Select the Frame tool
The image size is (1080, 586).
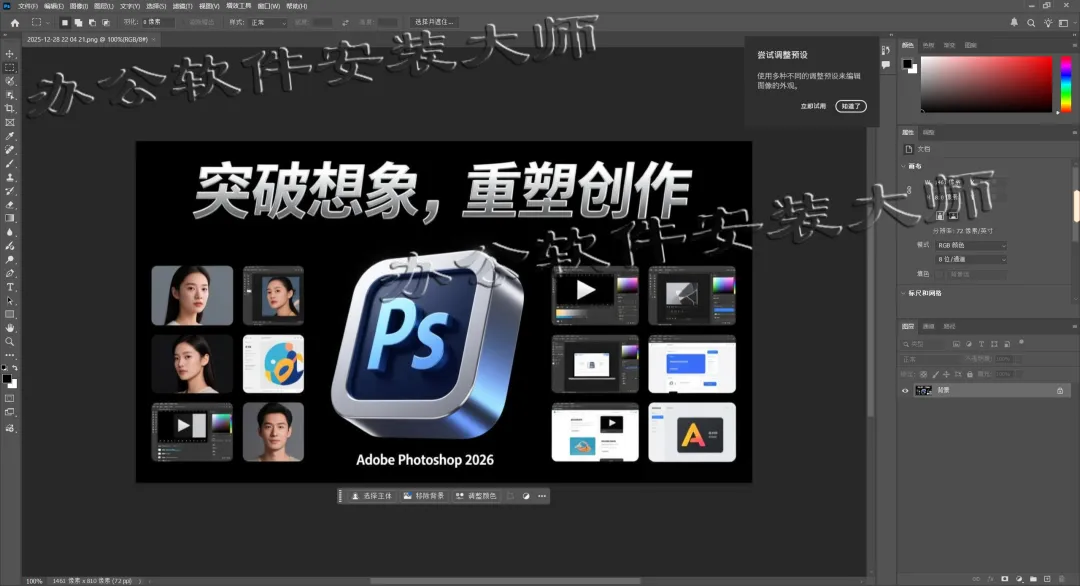(10, 123)
